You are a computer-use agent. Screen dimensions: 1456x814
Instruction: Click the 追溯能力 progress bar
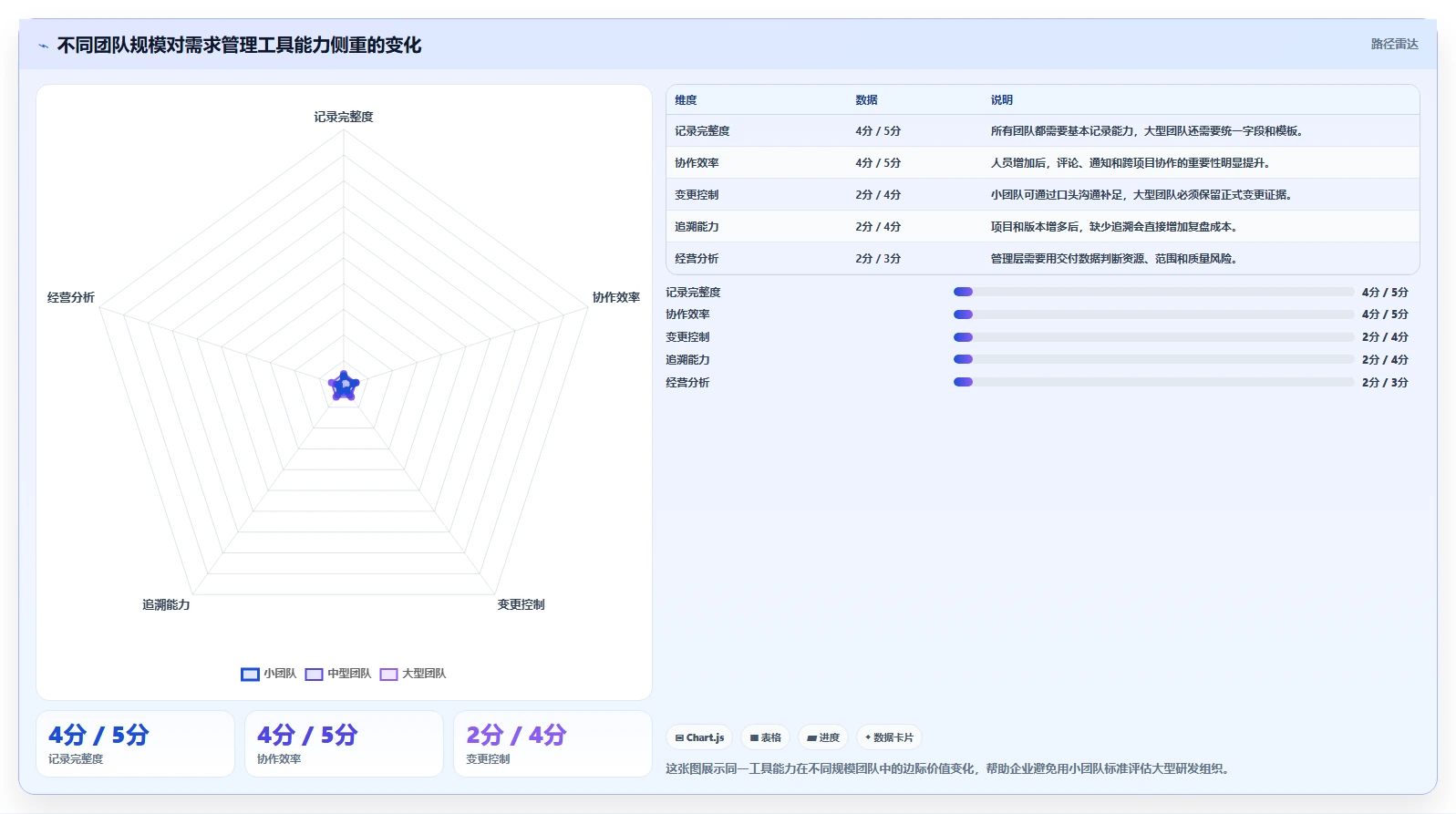click(x=1153, y=359)
